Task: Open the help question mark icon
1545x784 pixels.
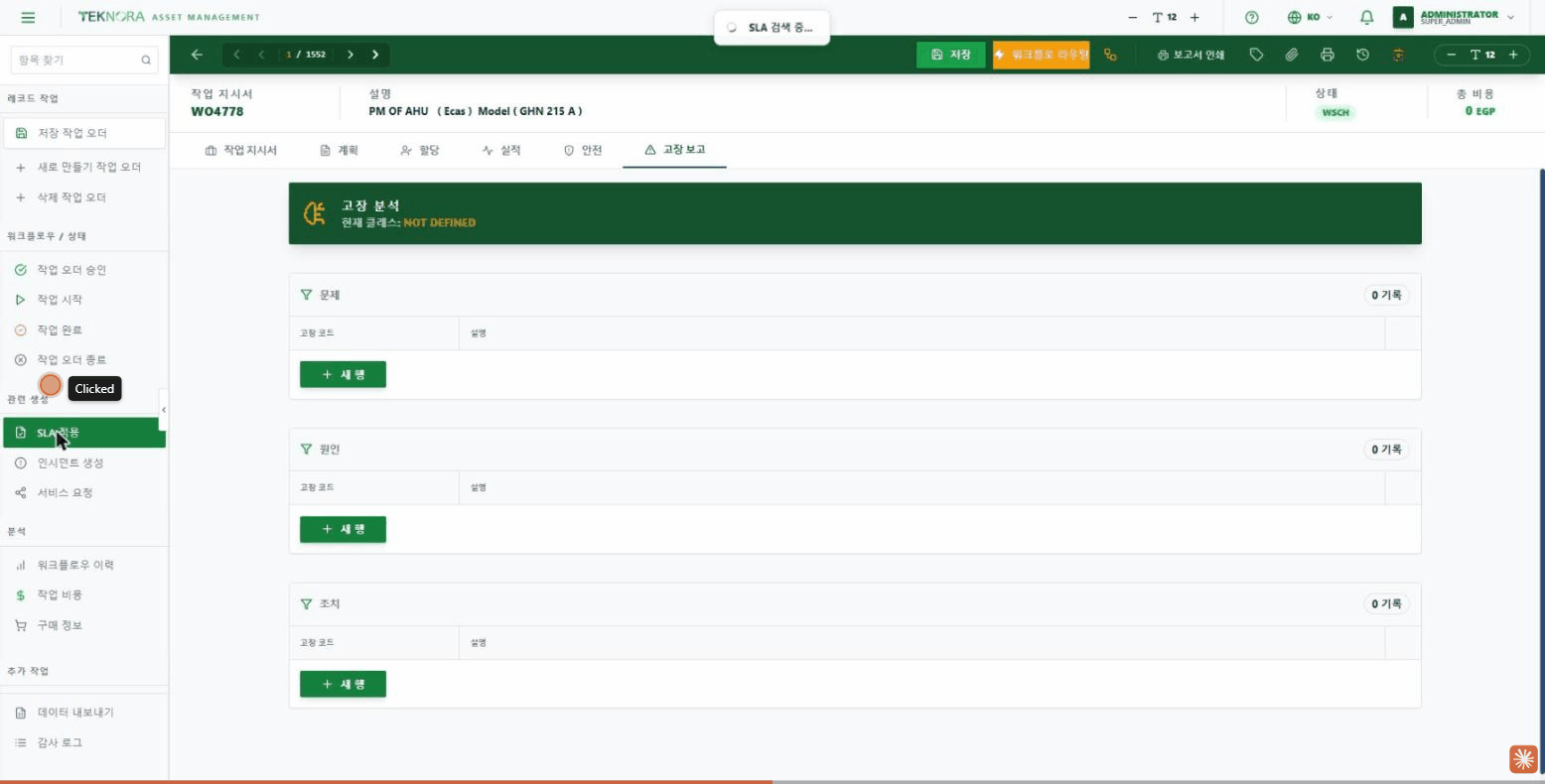Action: click(x=1251, y=17)
